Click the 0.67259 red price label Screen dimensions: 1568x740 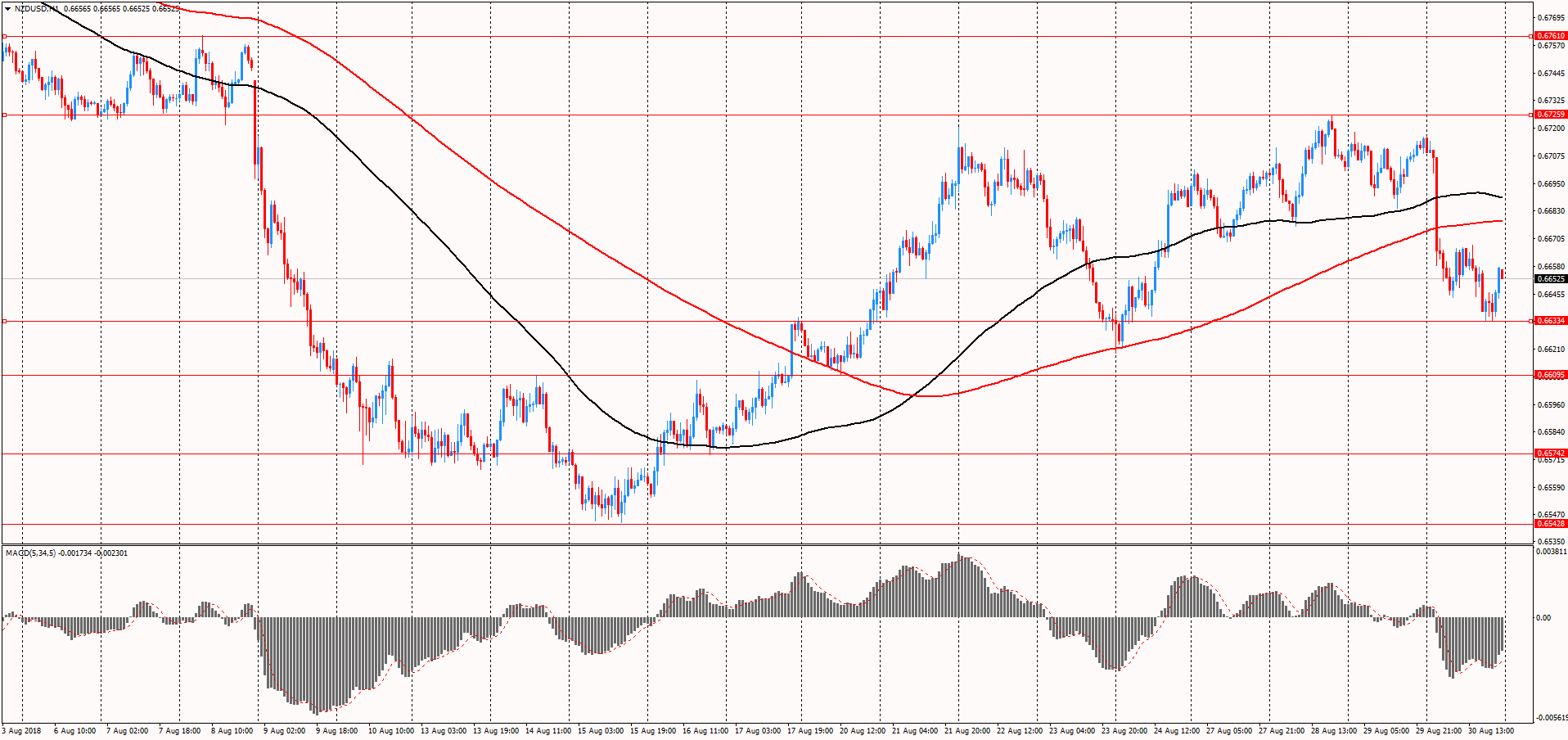1550,115
